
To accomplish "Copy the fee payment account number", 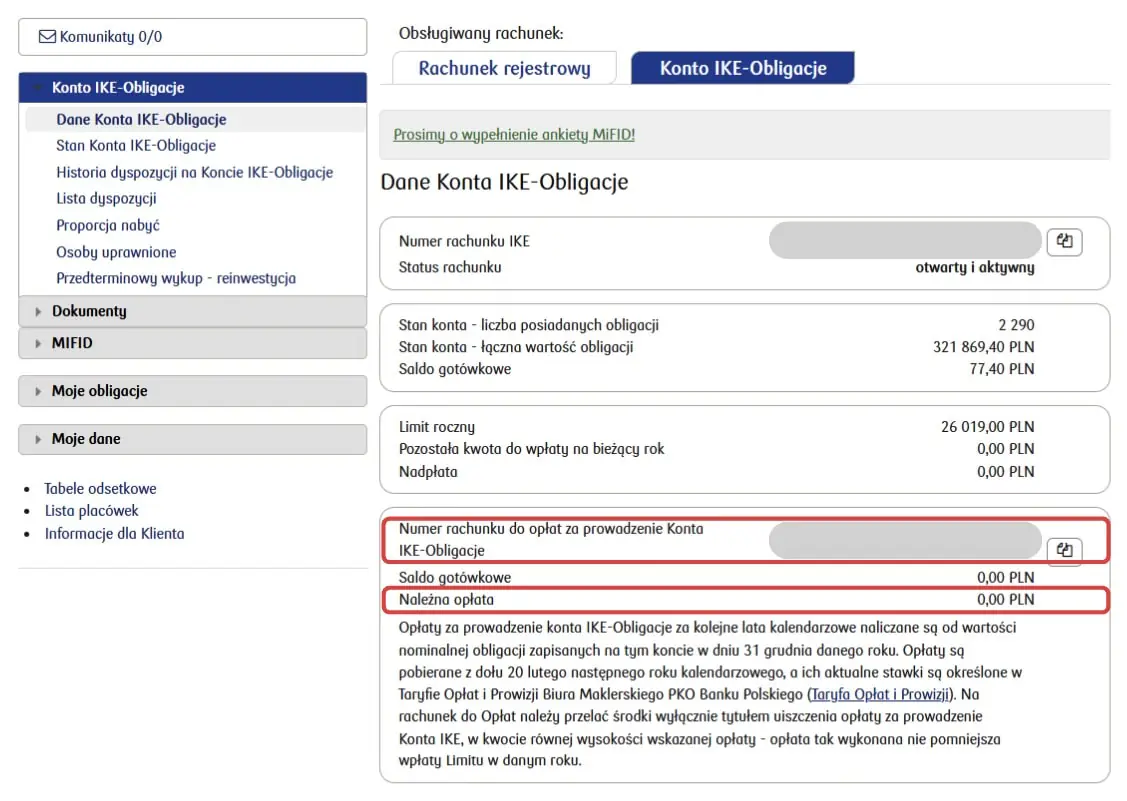I will [x=1064, y=549].
